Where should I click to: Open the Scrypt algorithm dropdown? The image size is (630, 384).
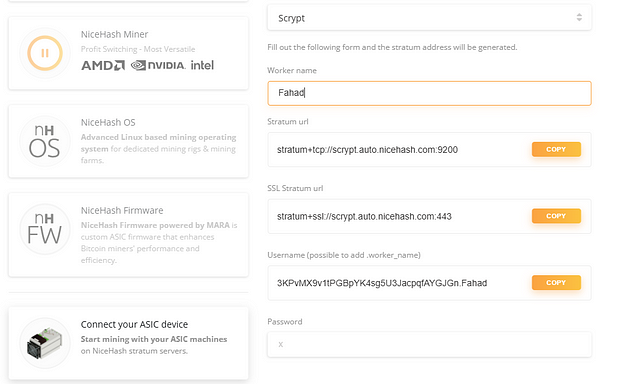(x=429, y=18)
